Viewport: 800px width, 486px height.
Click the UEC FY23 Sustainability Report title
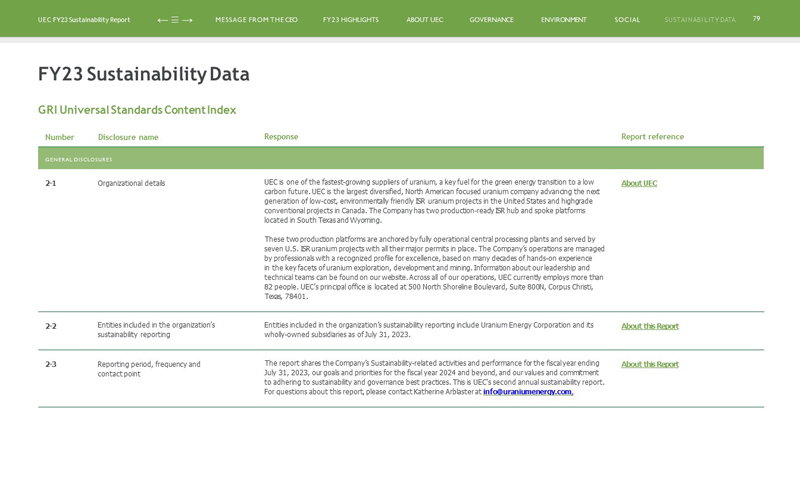click(x=84, y=20)
